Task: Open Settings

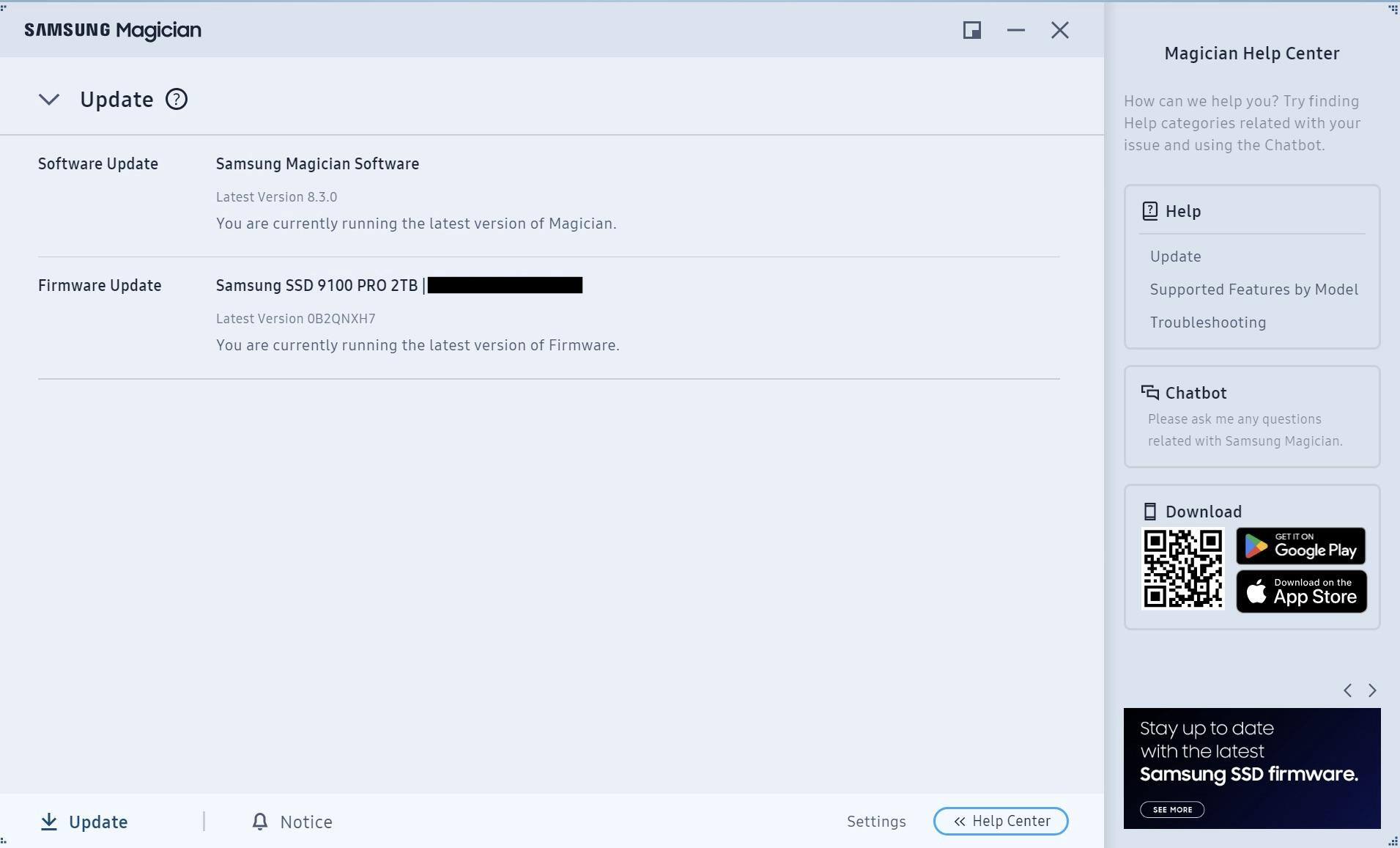Action: click(x=876, y=822)
